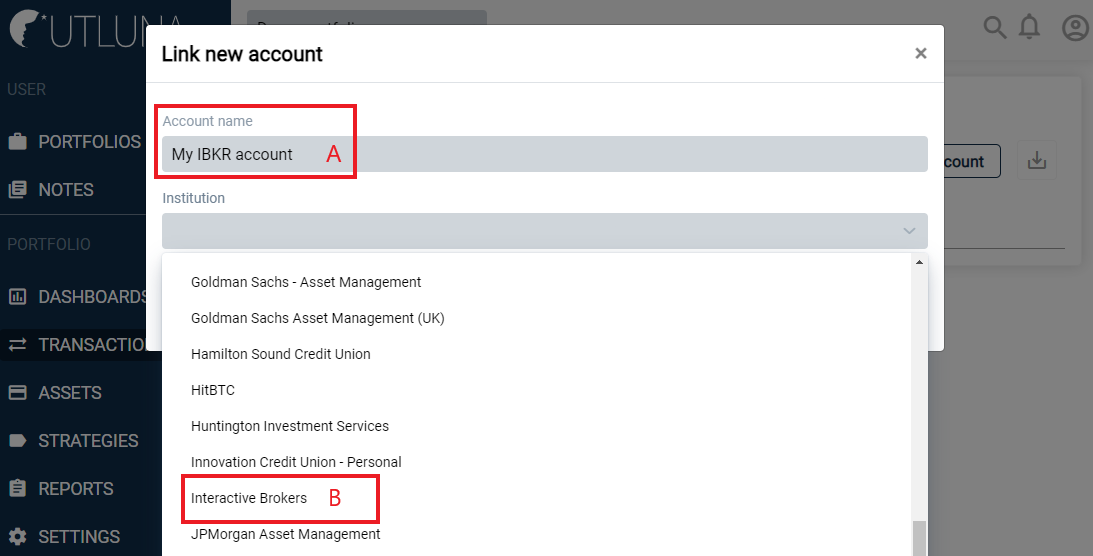Click the download icon button
This screenshot has width=1093, height=556.
click(x=1037, y=161)
